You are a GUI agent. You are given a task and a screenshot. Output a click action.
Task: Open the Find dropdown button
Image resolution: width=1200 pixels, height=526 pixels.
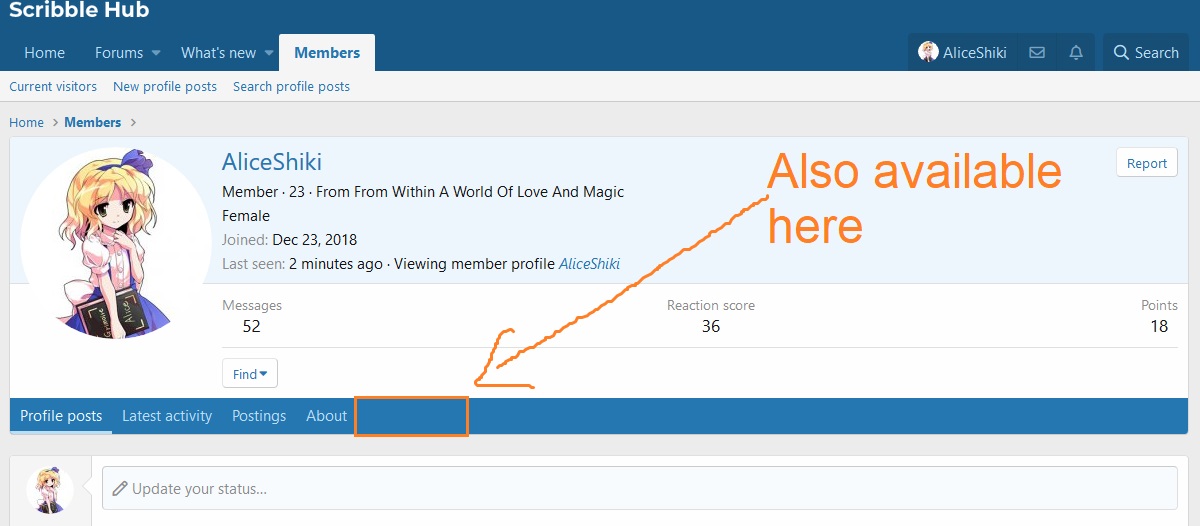click(x=249, y=374)
